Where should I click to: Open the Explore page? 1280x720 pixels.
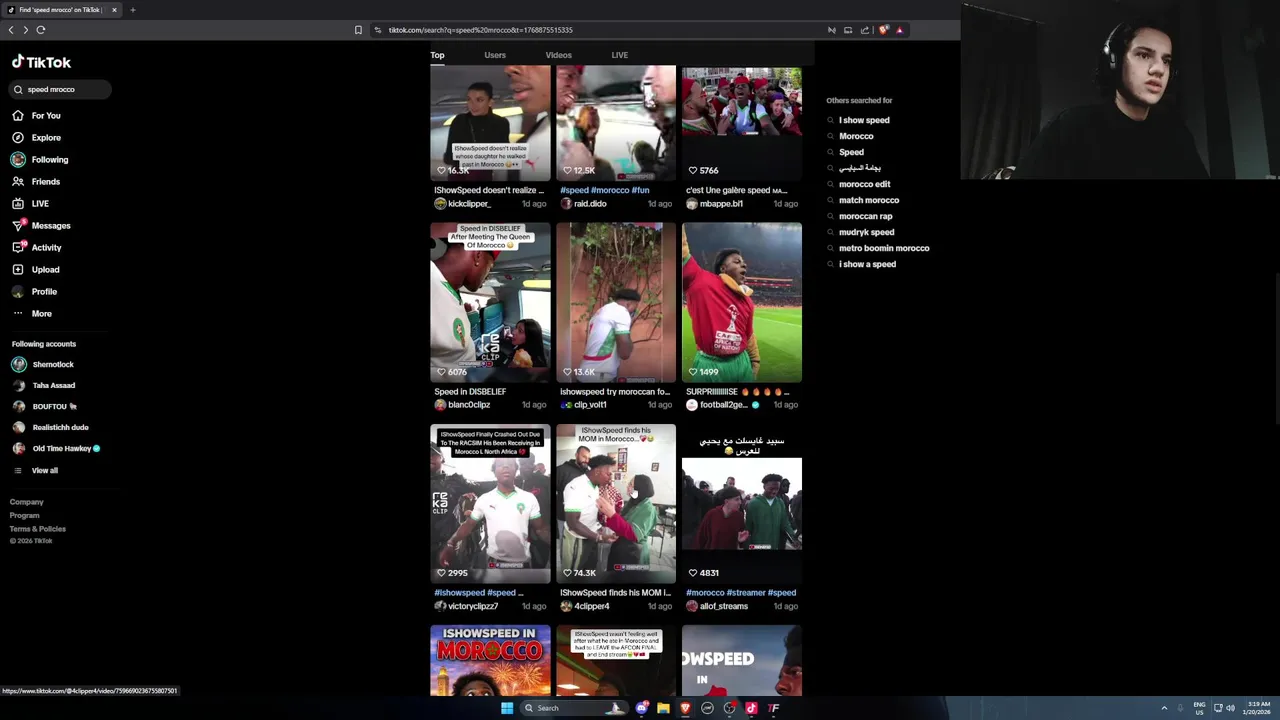(37, 138)
